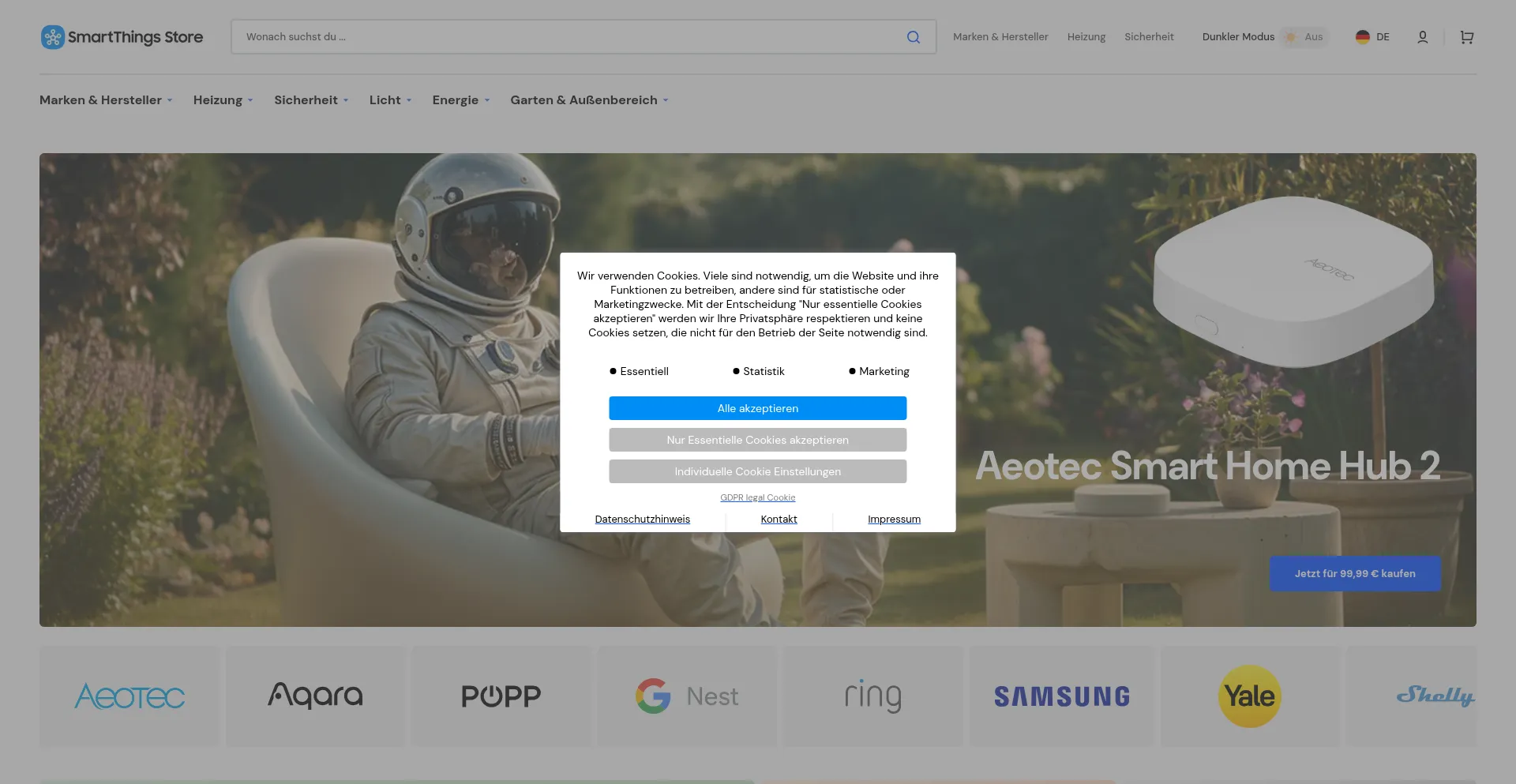Click the SmartThings Store logo
The width and height of the screenshot is (1516, 784).
[122, 36]
